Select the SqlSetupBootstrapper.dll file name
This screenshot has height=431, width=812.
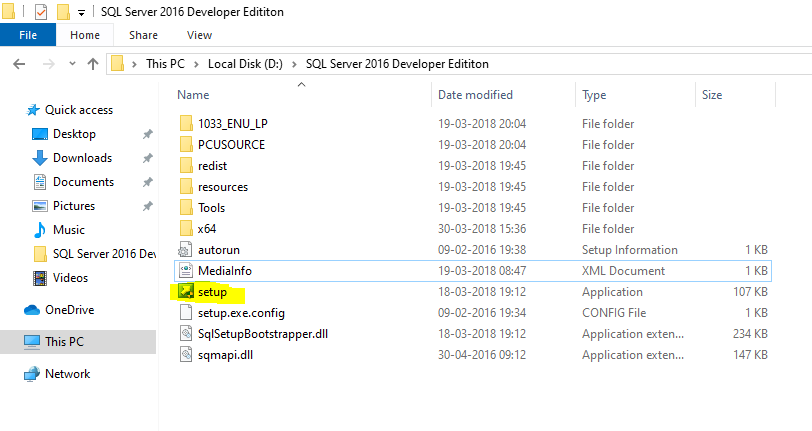tap(263, 334)
